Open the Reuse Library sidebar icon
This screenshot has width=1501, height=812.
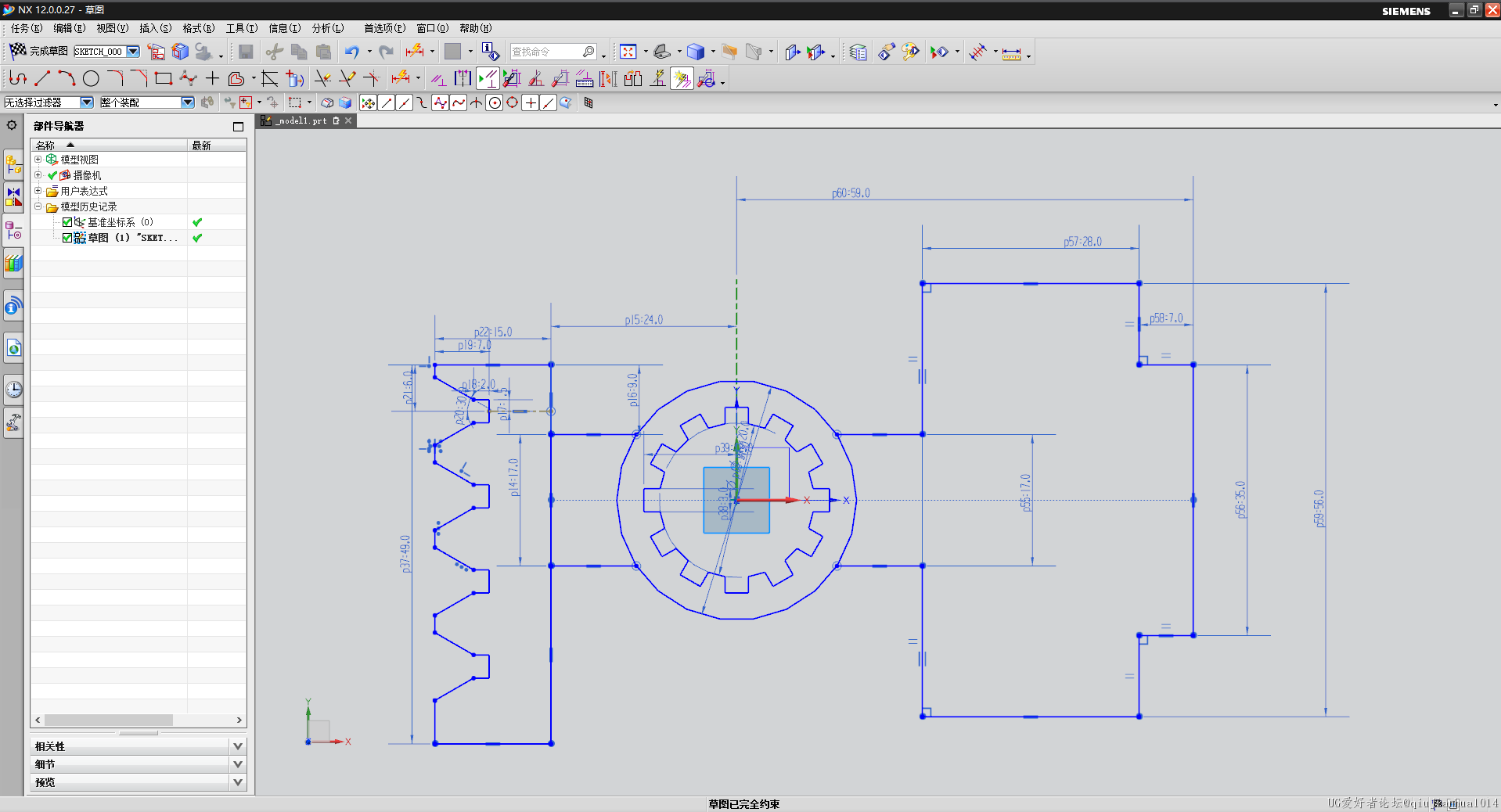13,264
